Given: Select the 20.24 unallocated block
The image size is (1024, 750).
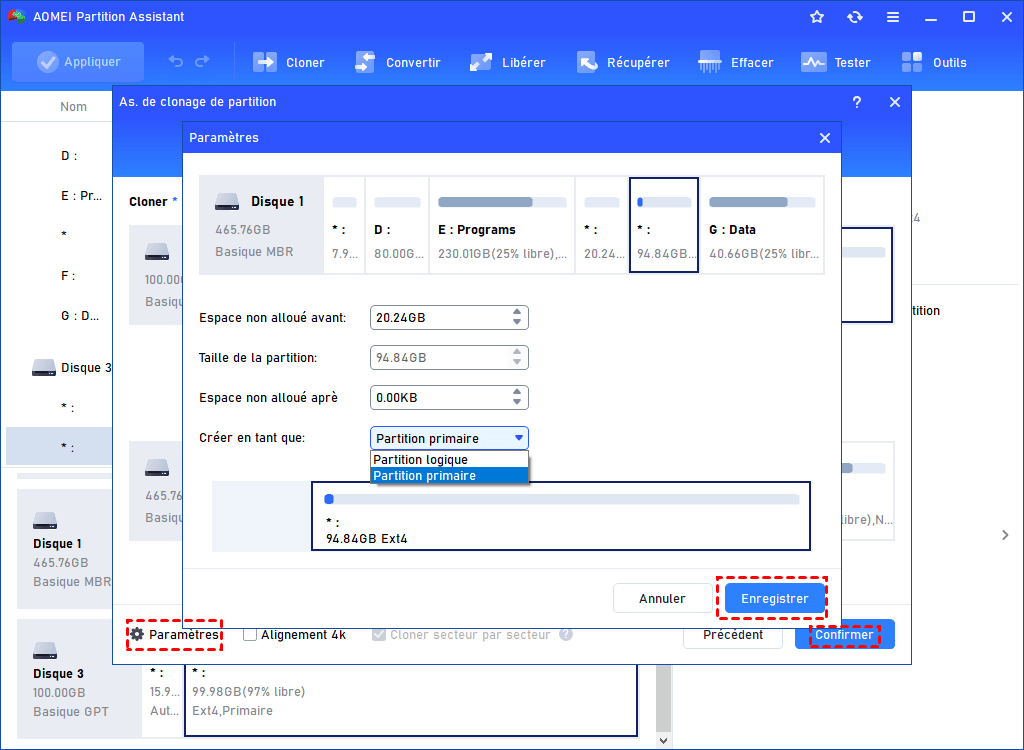Looking at the screenshot, I should (x=601, y=225).
